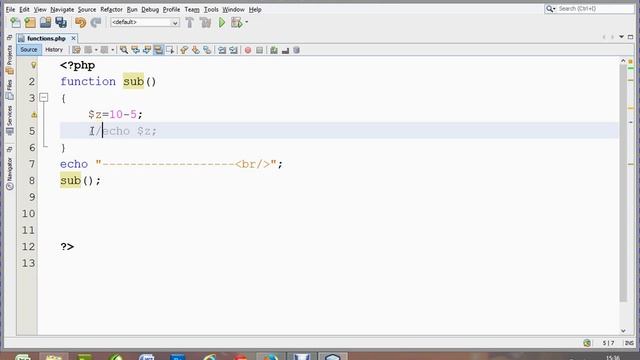Open the Debug menu
Viewport: 640px width, 360px height.
click(x=150, y=9)
